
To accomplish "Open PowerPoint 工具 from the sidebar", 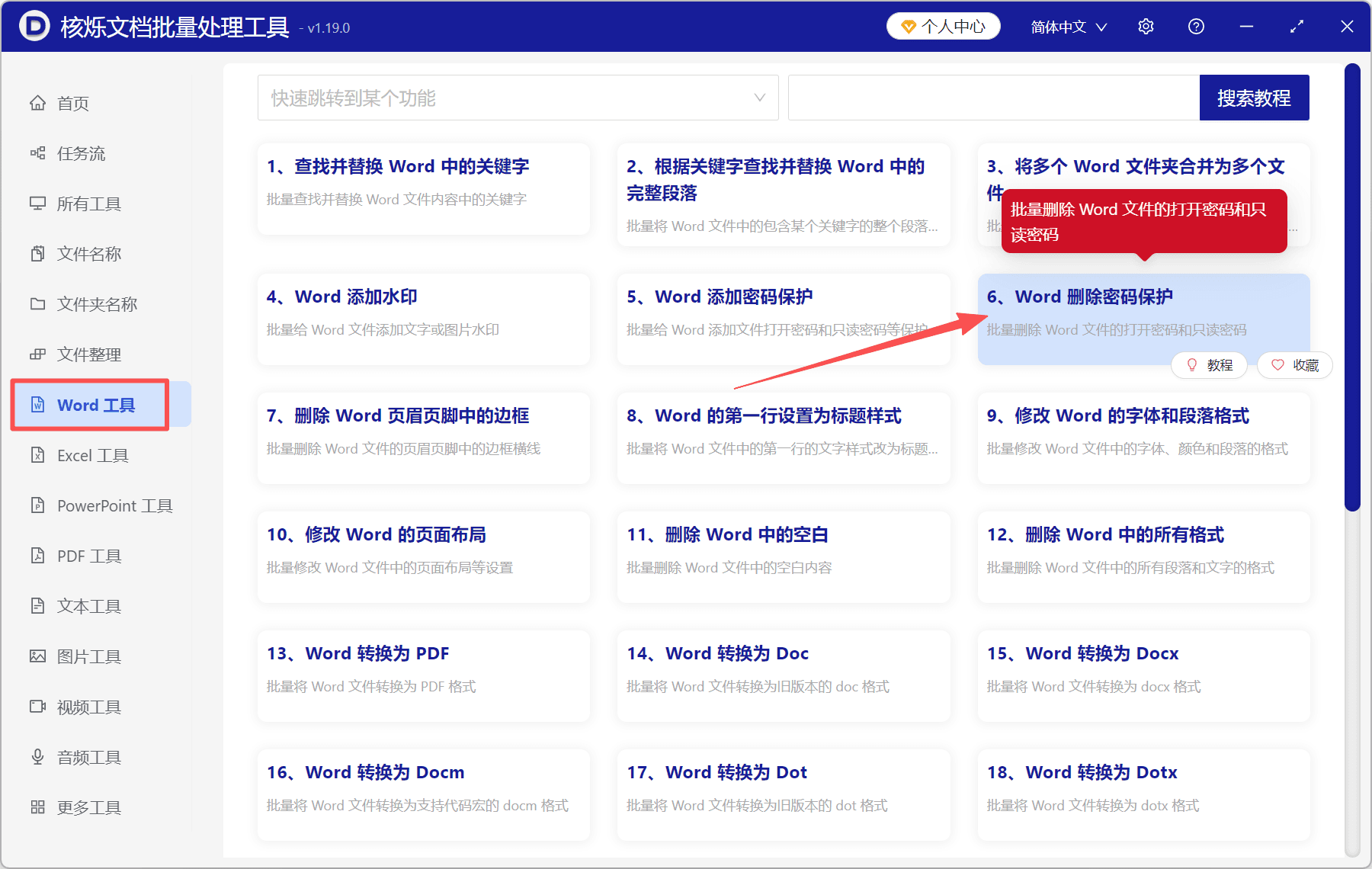I will click(x=113, y=505).
